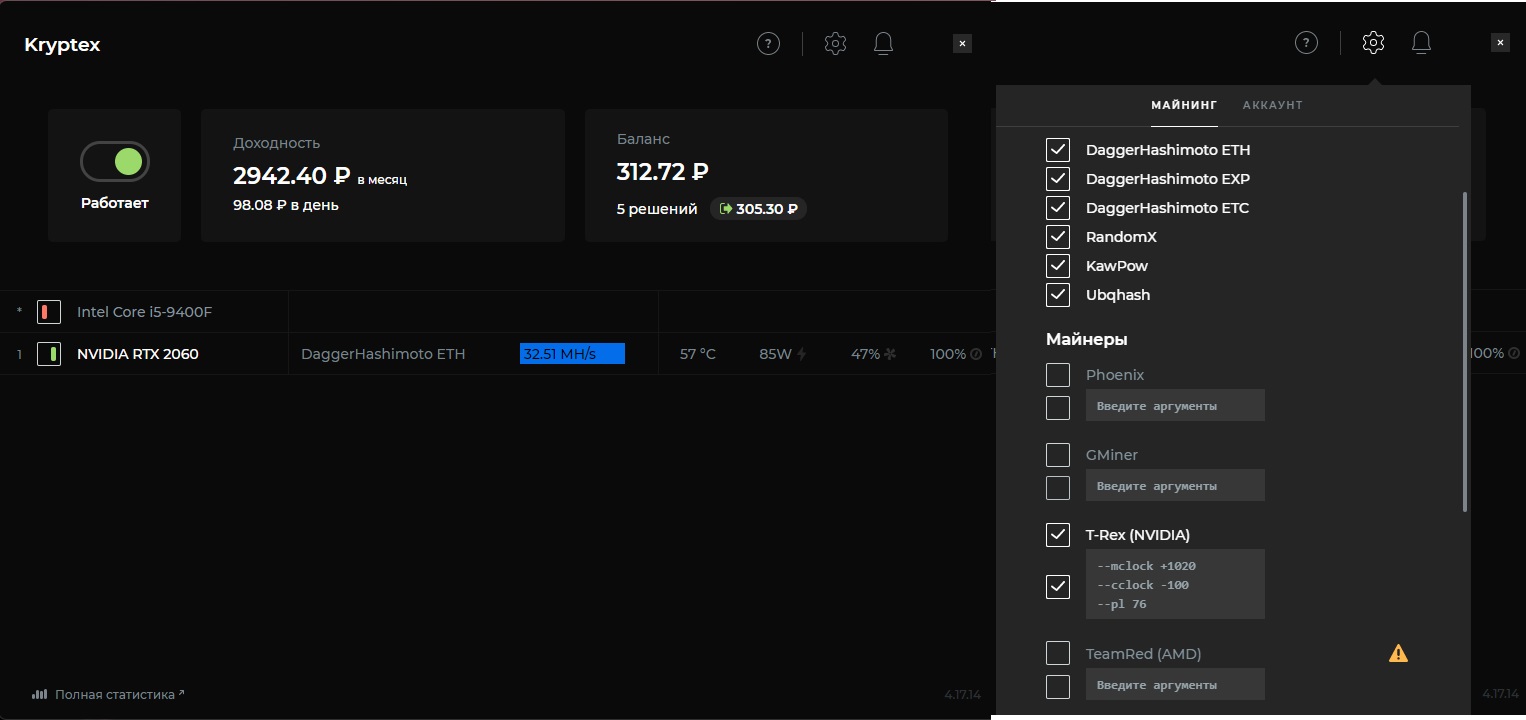Select the NVIDIA RTX 2060 row name
Image resolution: width=1526 pixels, height=720 pixels.
[x=138, y=354]
